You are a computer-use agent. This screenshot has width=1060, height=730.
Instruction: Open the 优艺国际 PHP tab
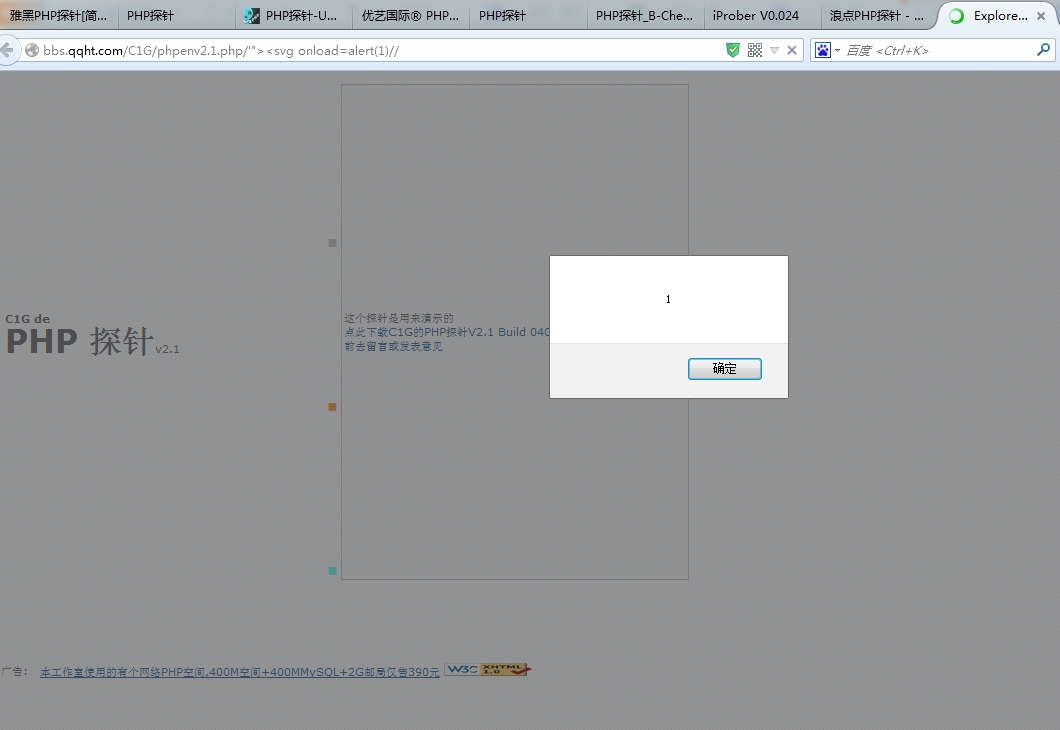(410, 16)
